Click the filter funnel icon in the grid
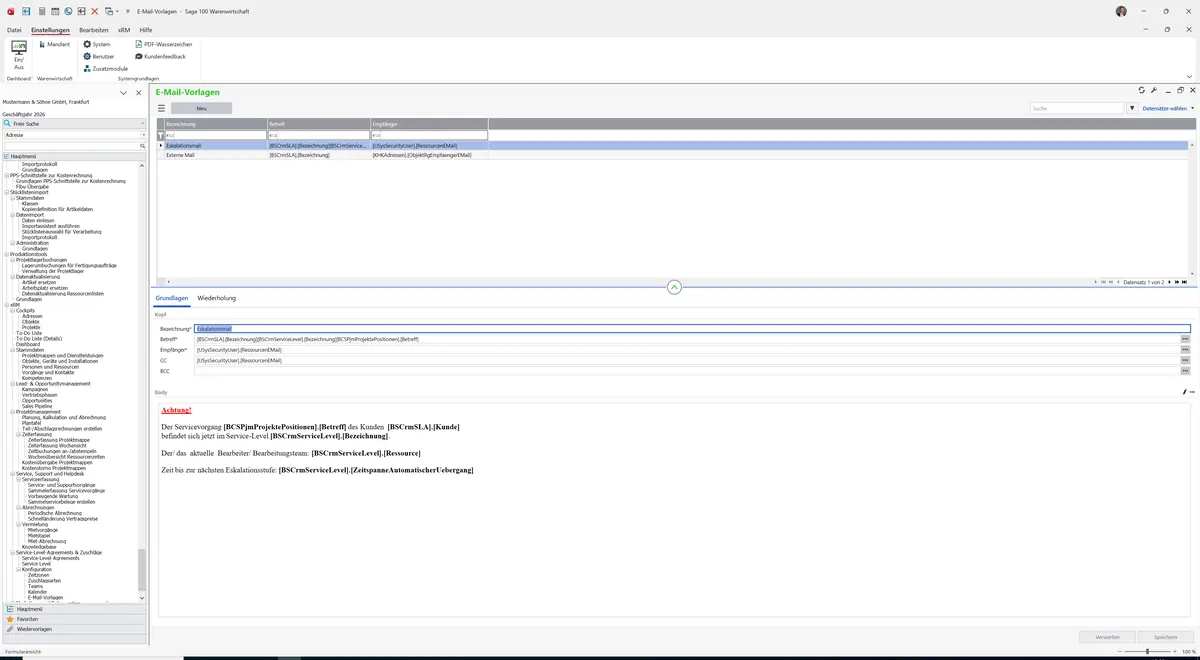The height and width of the screenshot is (660, 1200). (x=161, y=135)
